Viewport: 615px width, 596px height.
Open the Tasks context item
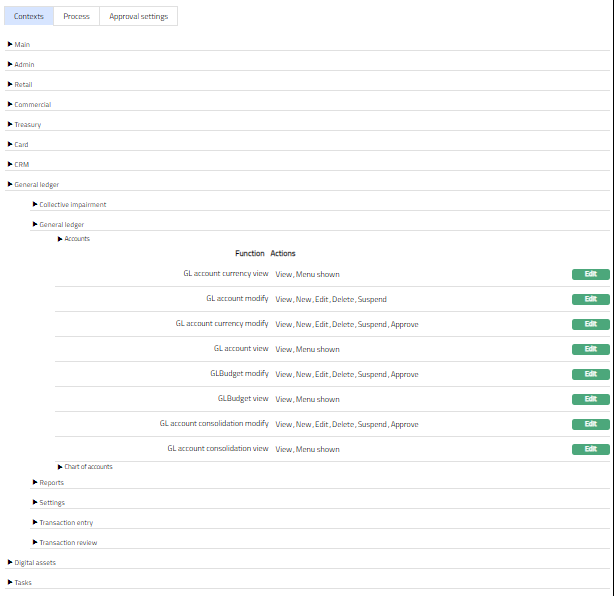point(23,583)
